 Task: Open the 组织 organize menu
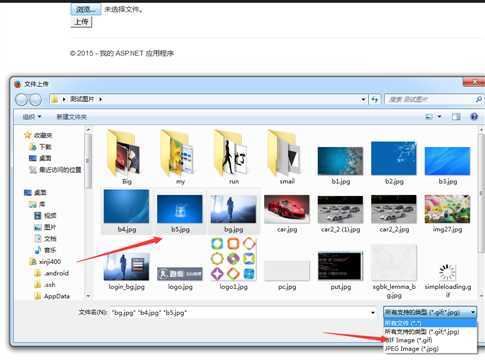point(32,117)
